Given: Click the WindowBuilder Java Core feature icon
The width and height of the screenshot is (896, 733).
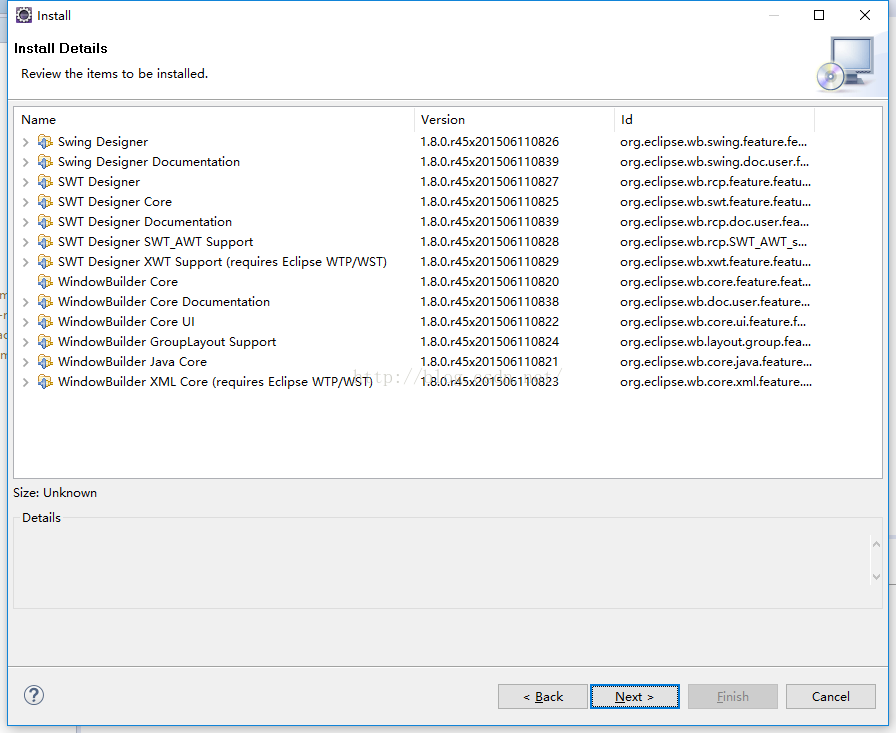Looking at the screenshot, I should coord(45,361).
